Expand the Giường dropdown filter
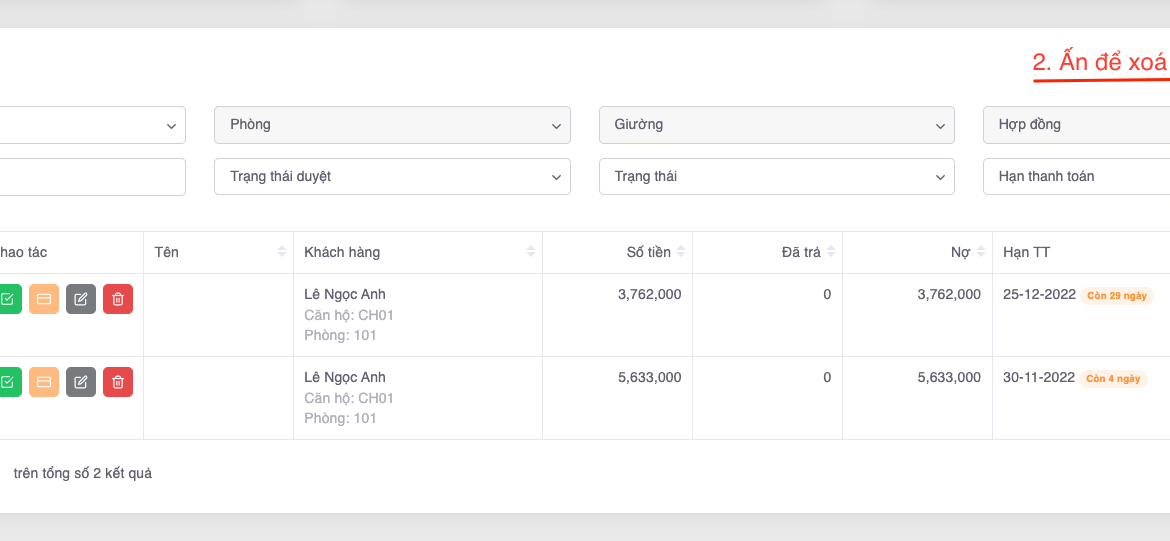Screen dimensions: 1170x541 776,125
